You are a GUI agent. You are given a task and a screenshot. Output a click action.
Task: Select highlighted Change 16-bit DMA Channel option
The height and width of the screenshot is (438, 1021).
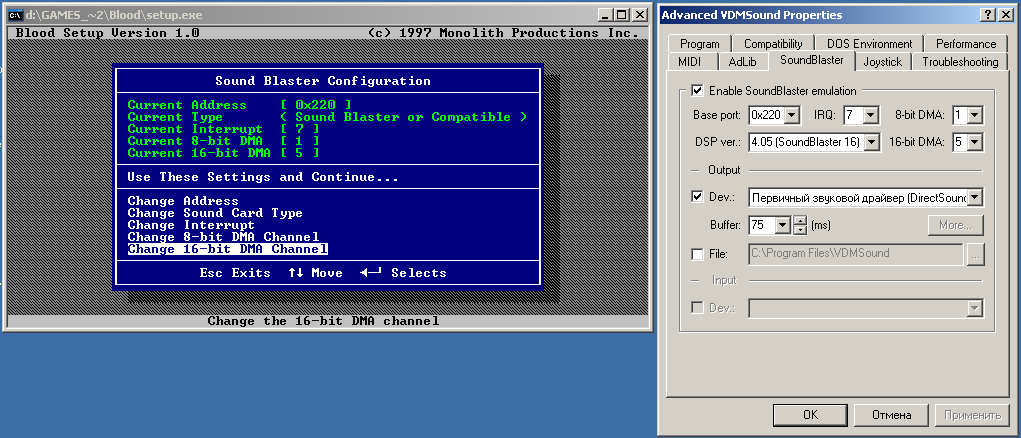pyautogui.click(x=227, y=249)
